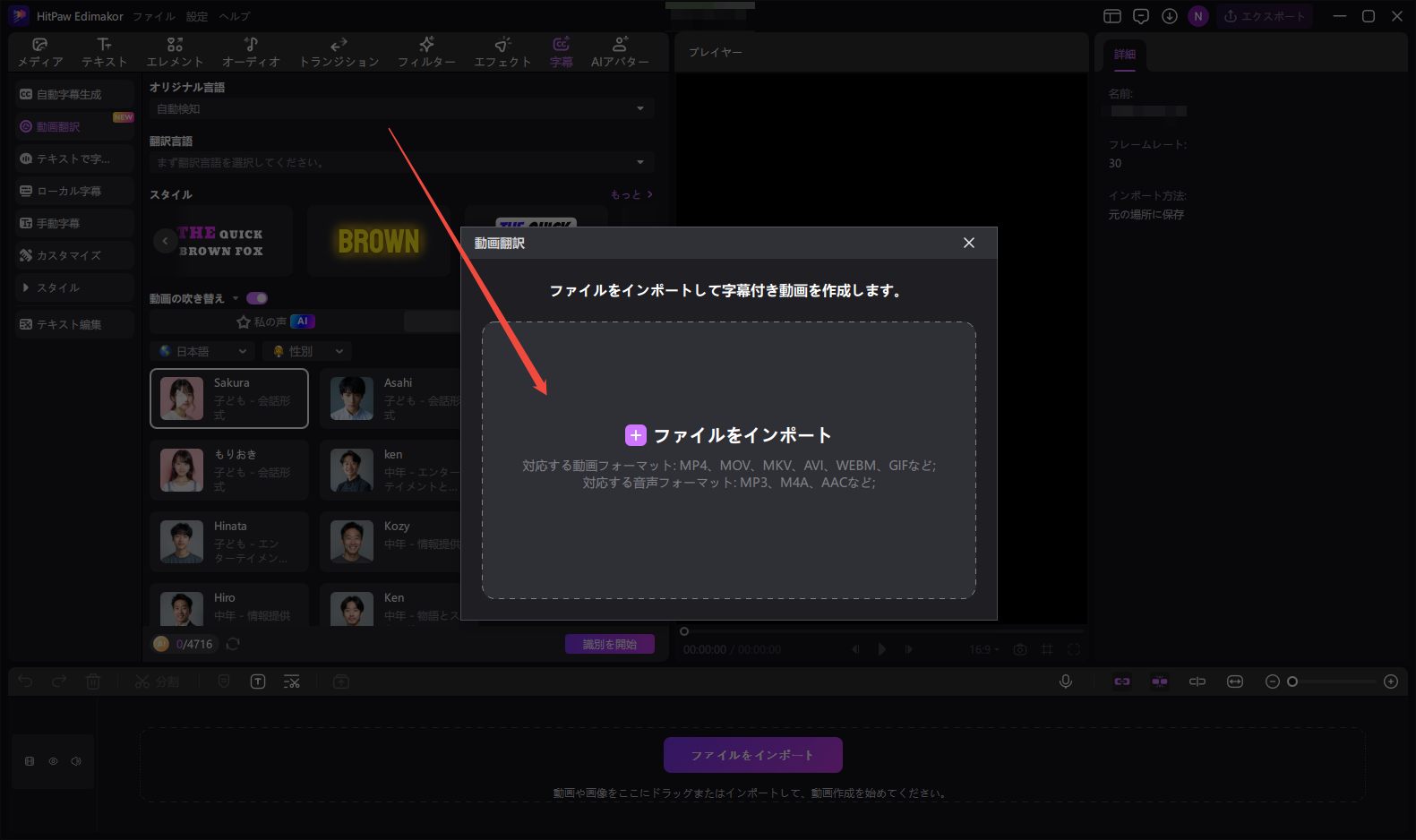1416x840 pixels.
Task: Click the text T icon in timeline toolbar
Action: coord(258,681)
